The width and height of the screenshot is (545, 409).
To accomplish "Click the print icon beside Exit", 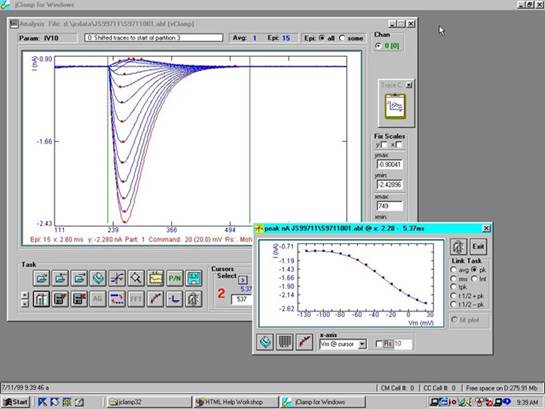I will (458, 247).
